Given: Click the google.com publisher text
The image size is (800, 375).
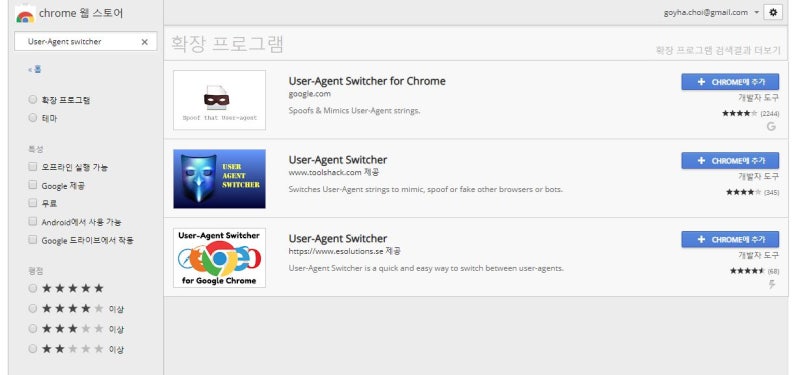Looking at the screenshot, I should [310, 94].
